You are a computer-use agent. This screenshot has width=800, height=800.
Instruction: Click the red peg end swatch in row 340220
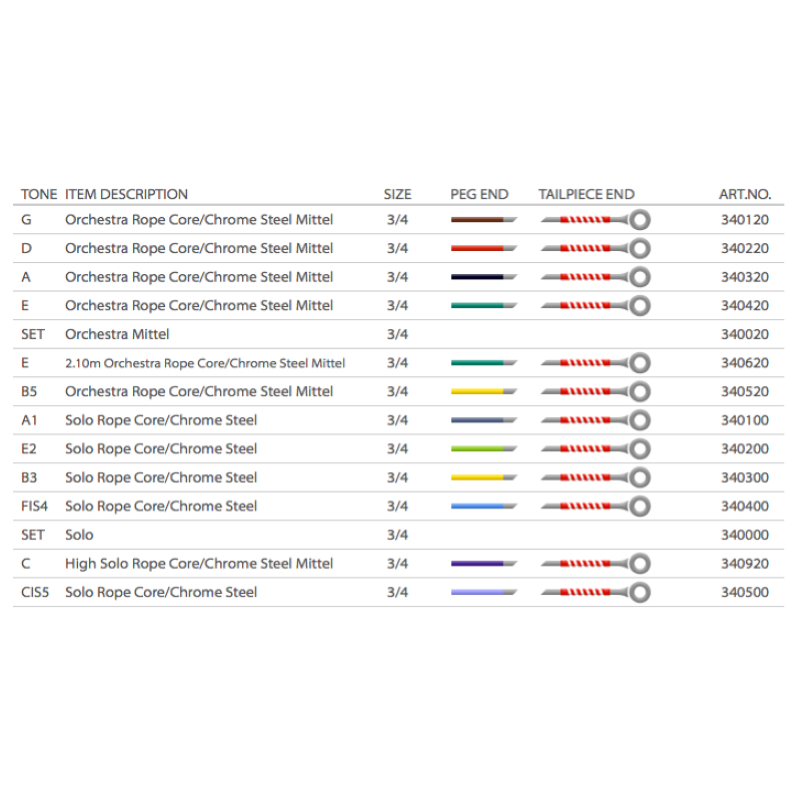click(x=484, y=248)
